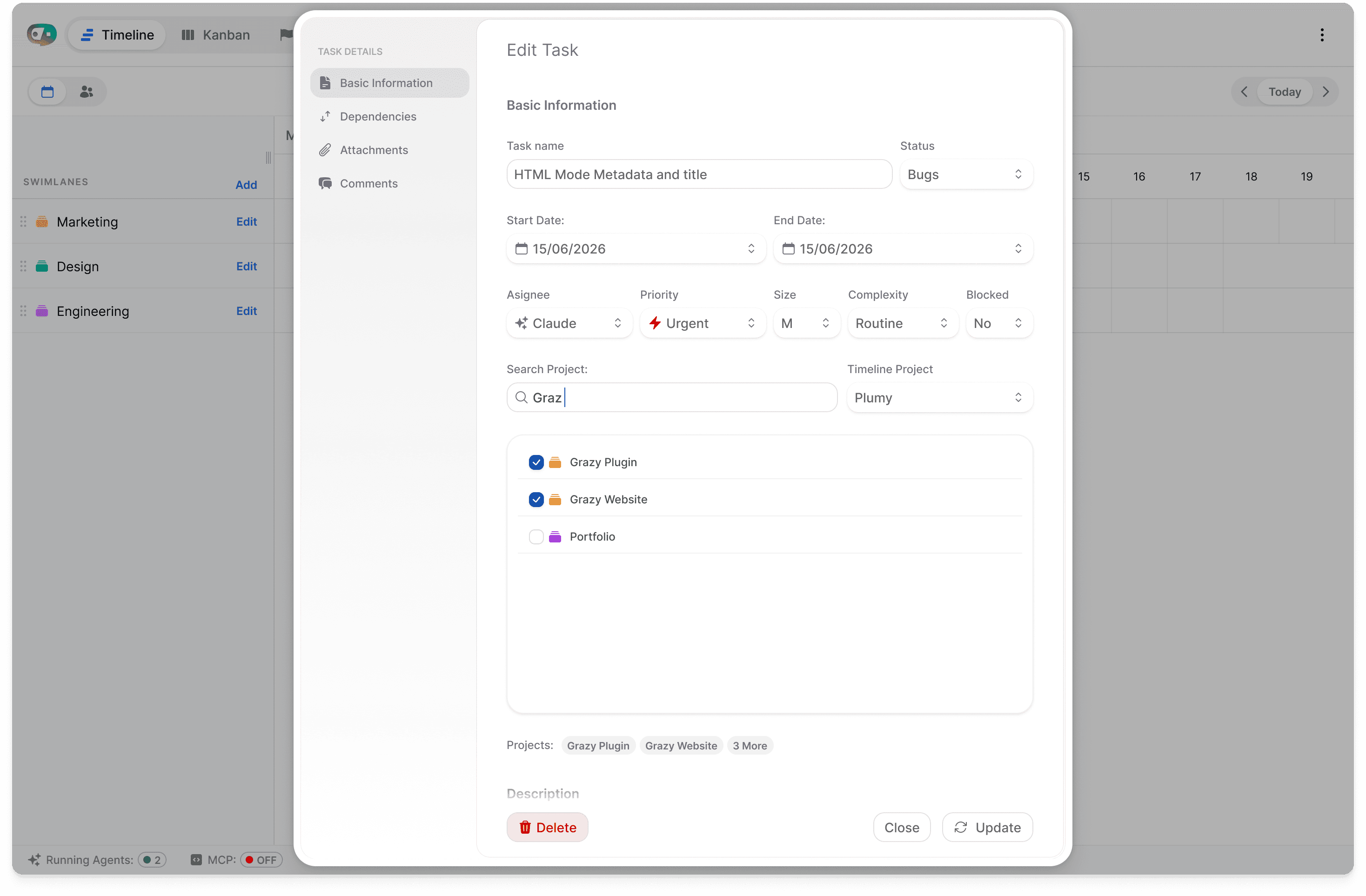Click the Design swimlane folder icon
This screenshot has width=1366, height=896.
coord(42,266)
